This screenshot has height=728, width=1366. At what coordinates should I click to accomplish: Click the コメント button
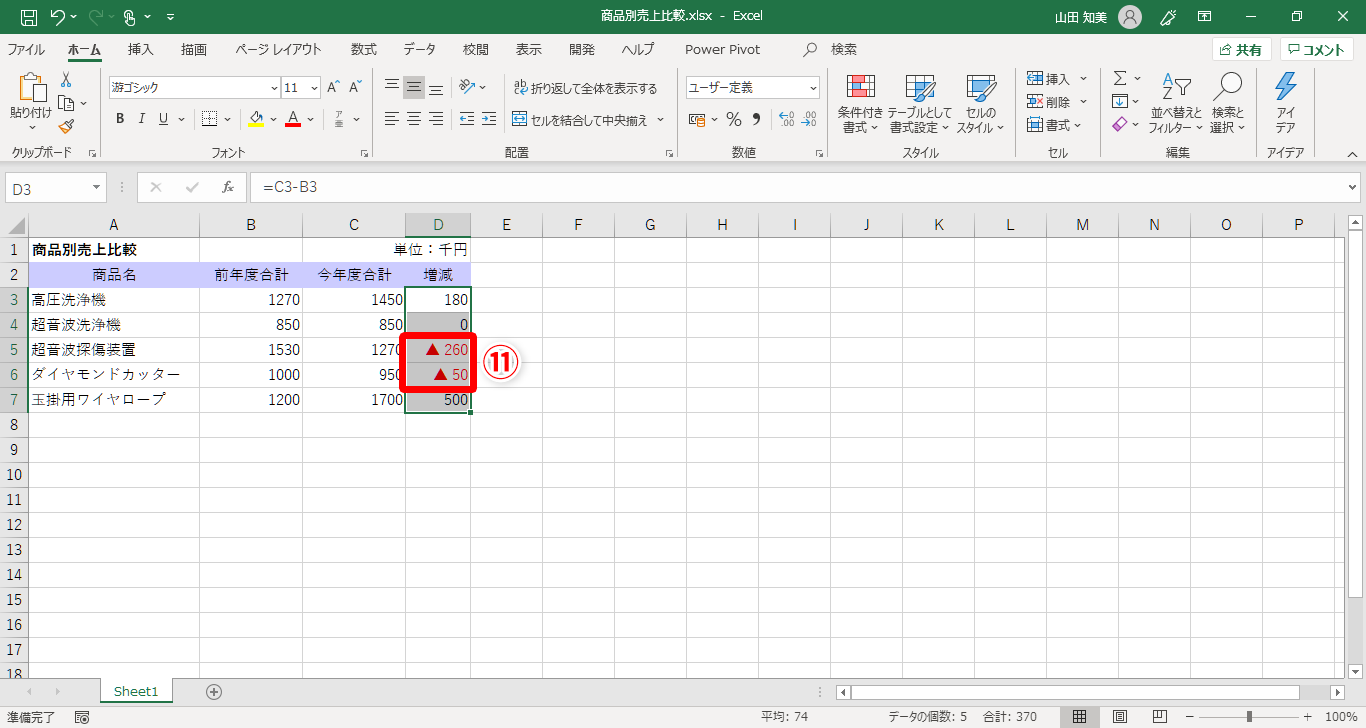[1317, 49]
